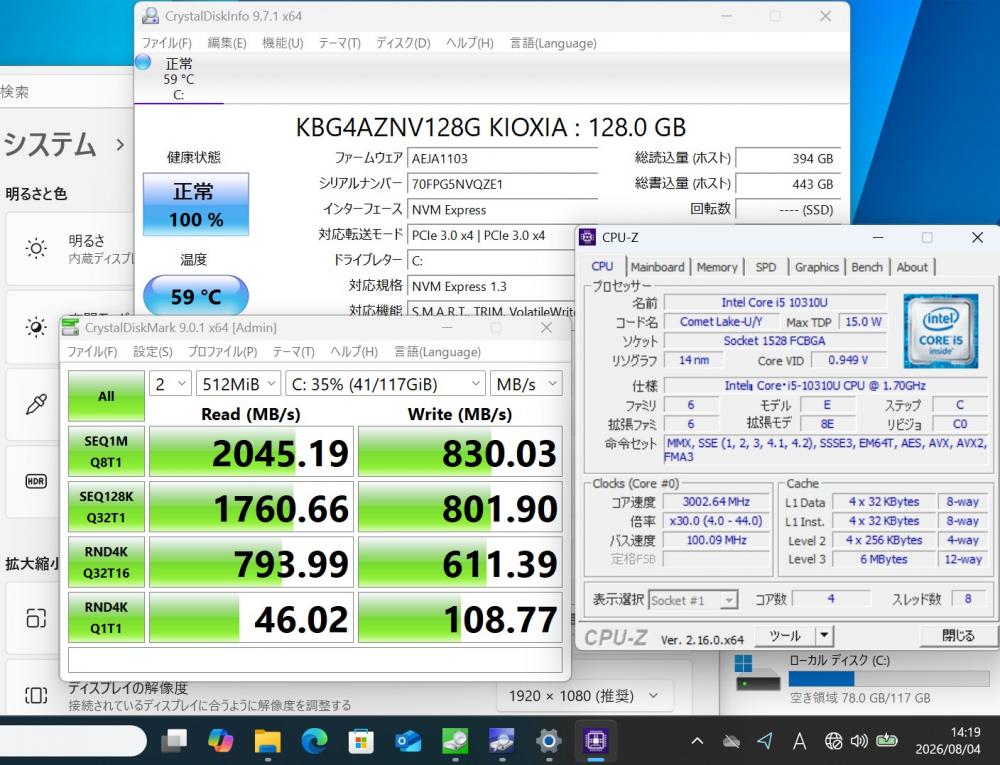Select the drive C: tab in CrystalDiskInfo
This screenshot has height=765, width=1000.
pos(179,79)
